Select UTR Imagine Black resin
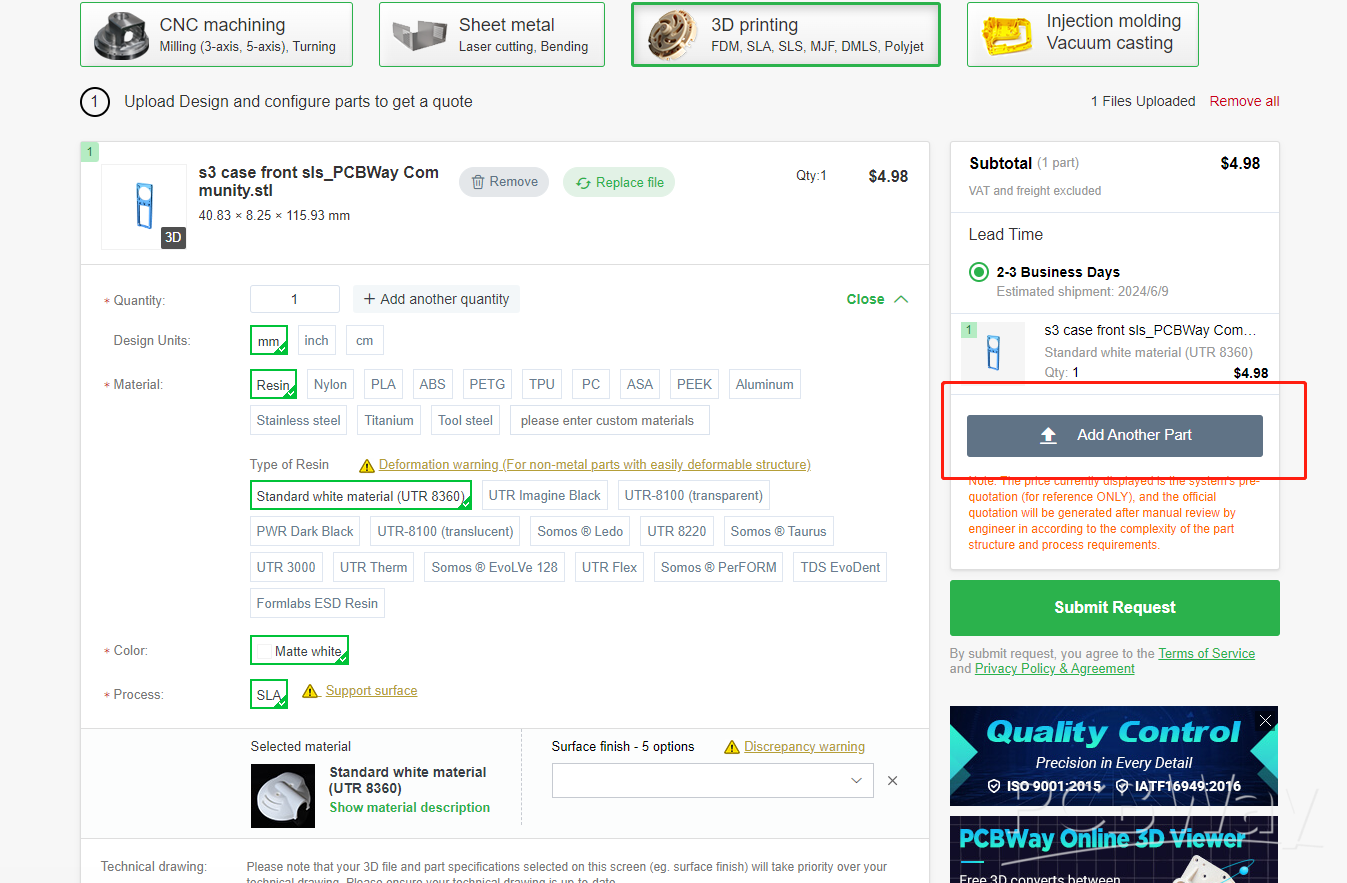Screen dimensions: 1347x883 (545, 495)
